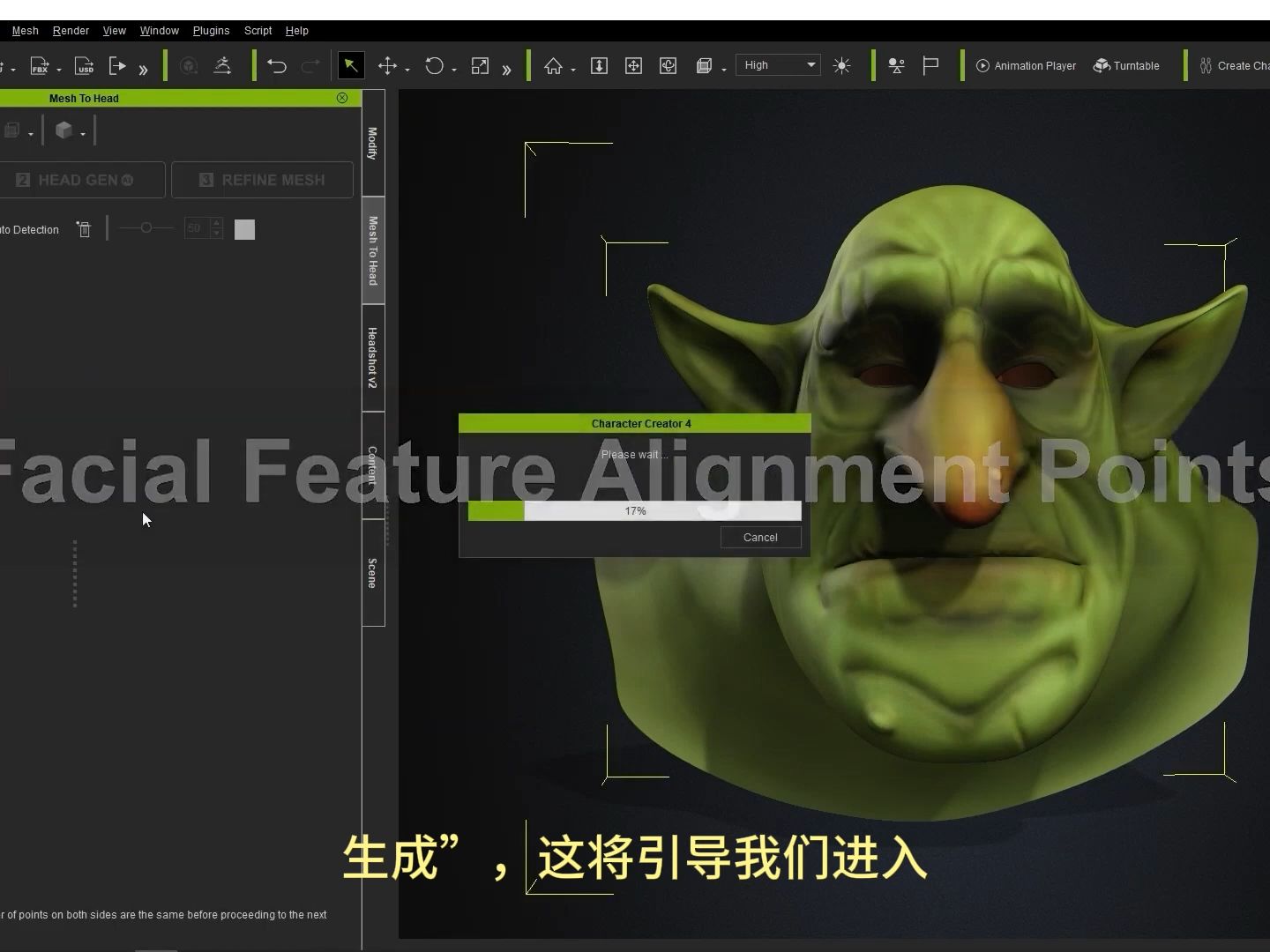The image size is (1270, 952).
Task: Switch to the Headshot v2 side tab
Action: coord(373,358)
